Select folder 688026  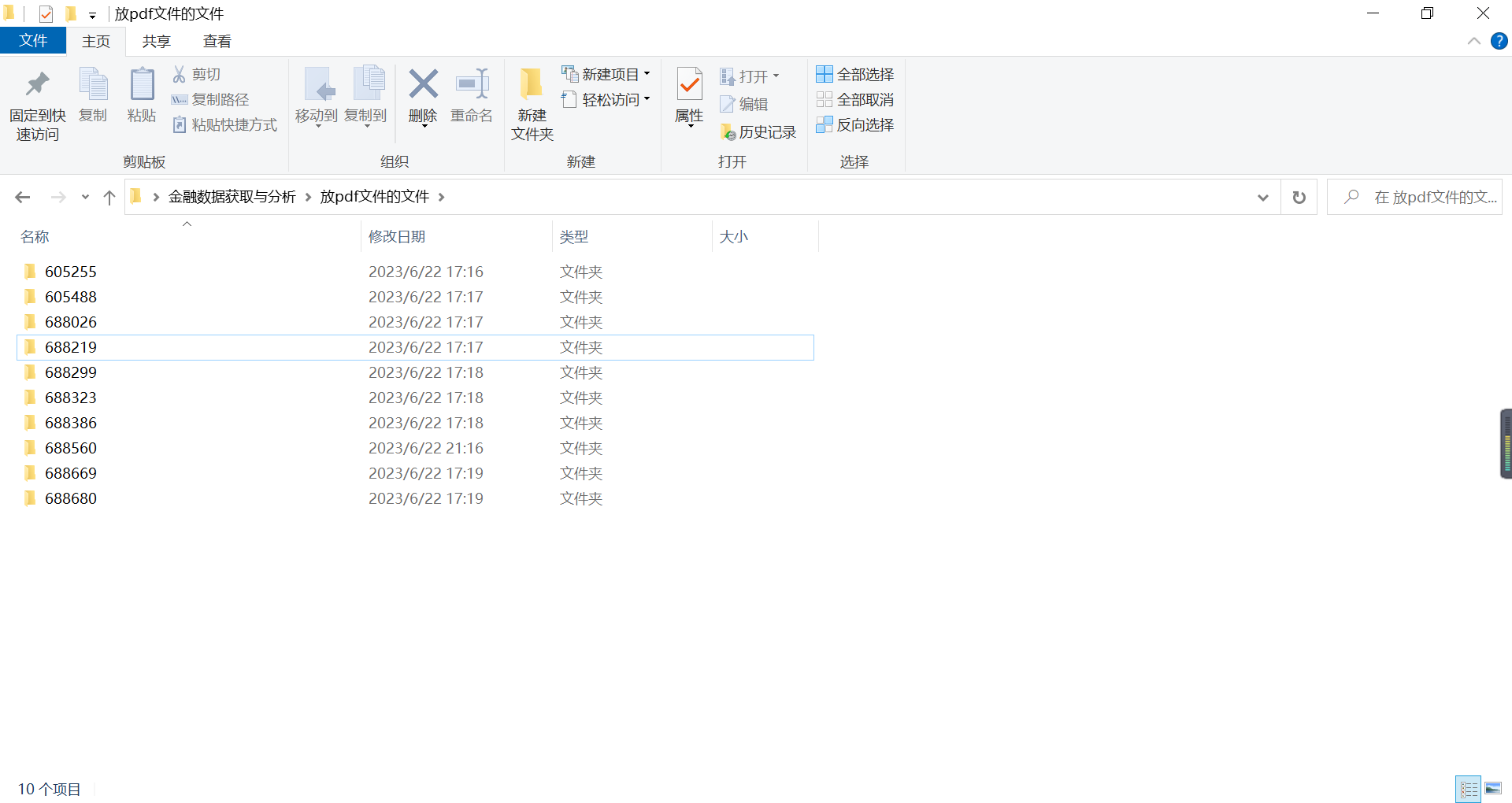415,322
